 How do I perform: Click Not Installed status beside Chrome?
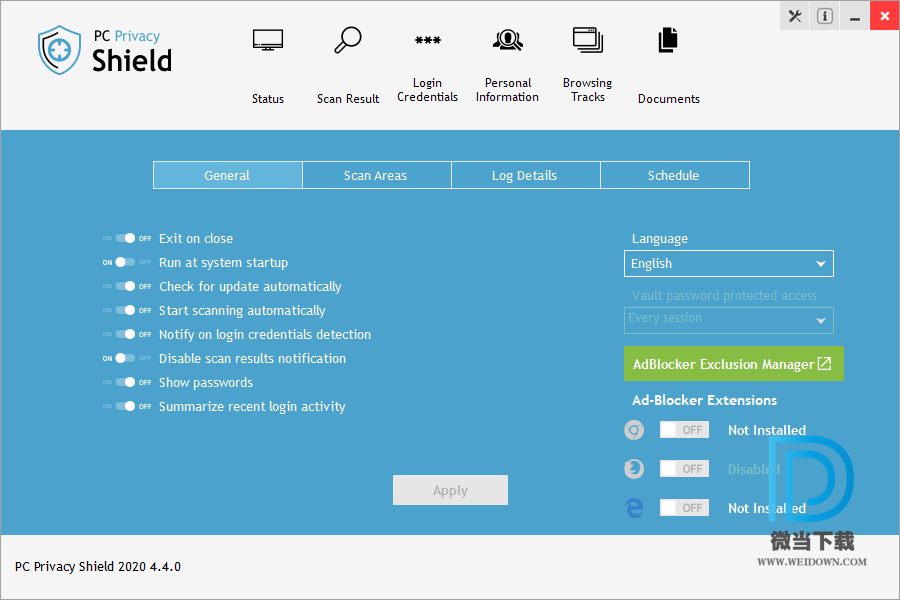pyautogui.click(x=767, y=430)
